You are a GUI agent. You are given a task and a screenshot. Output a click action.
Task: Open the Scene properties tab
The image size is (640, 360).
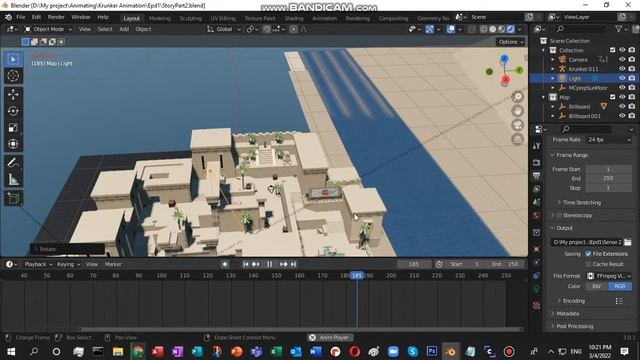(537, 202)
